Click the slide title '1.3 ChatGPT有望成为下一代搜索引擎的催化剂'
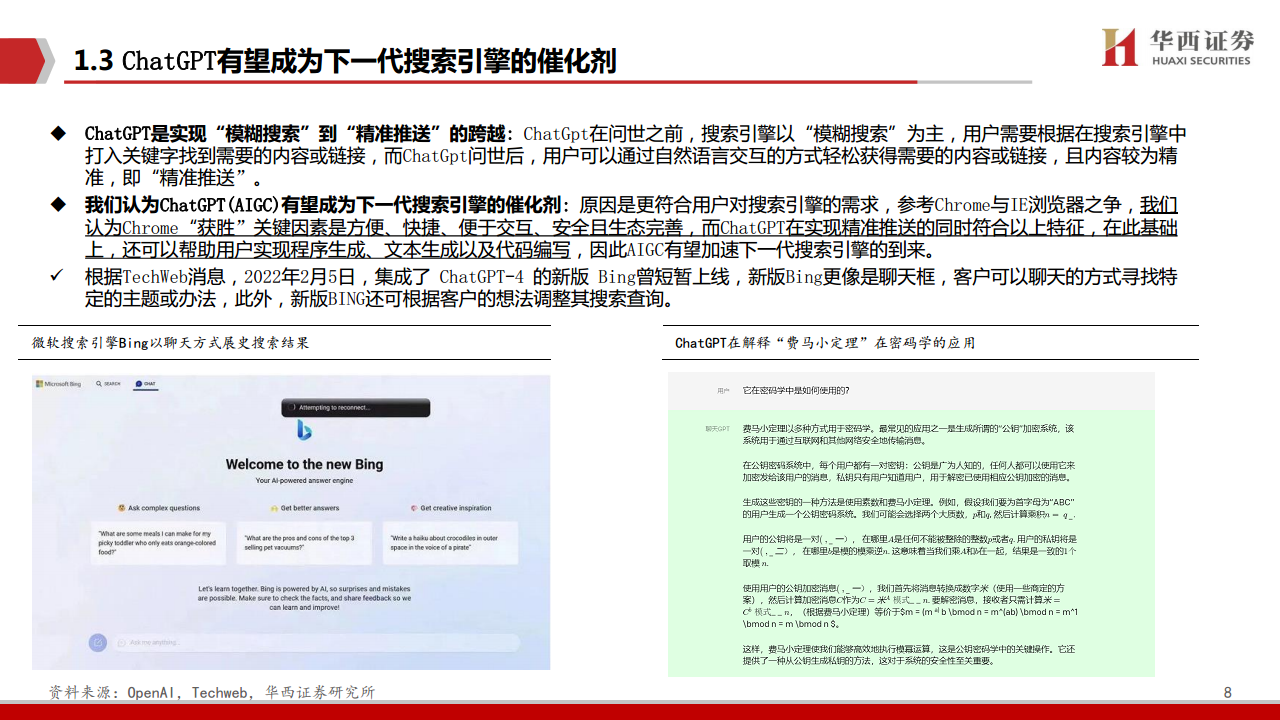 [345, 62]
